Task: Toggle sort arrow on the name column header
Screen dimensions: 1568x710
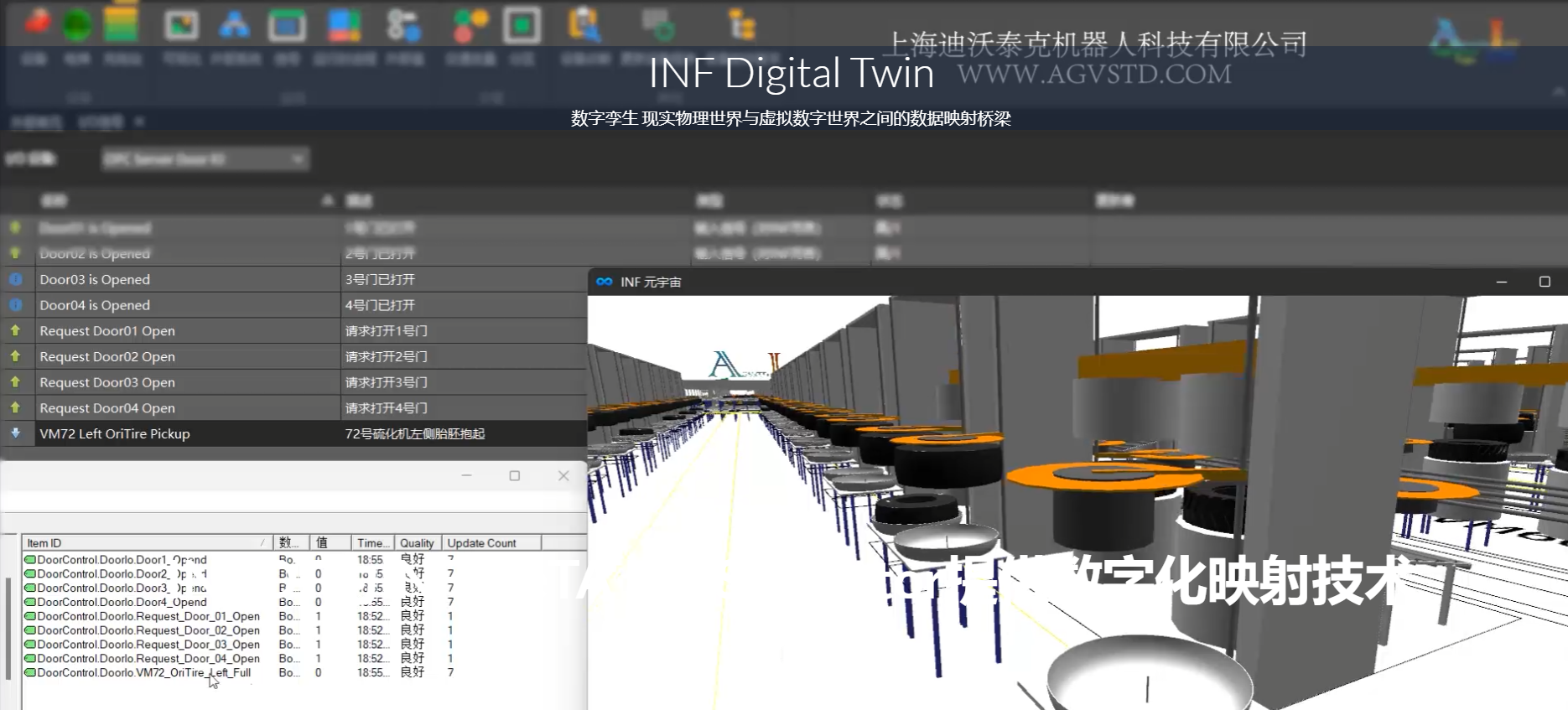Action: click(328, 200)
